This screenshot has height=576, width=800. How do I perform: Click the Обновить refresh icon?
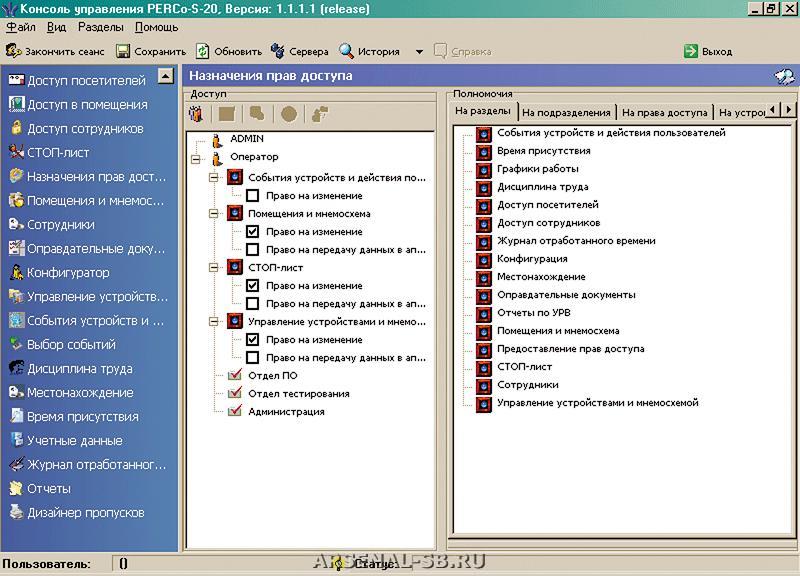pyautogui.click(x=203, y=51)
